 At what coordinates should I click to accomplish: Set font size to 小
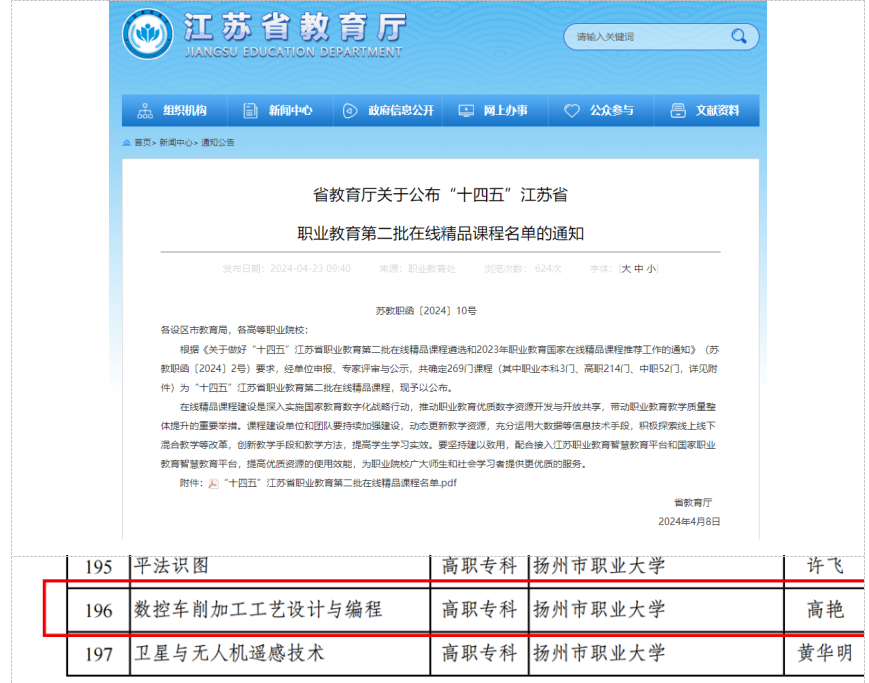(x=651, y=269)
